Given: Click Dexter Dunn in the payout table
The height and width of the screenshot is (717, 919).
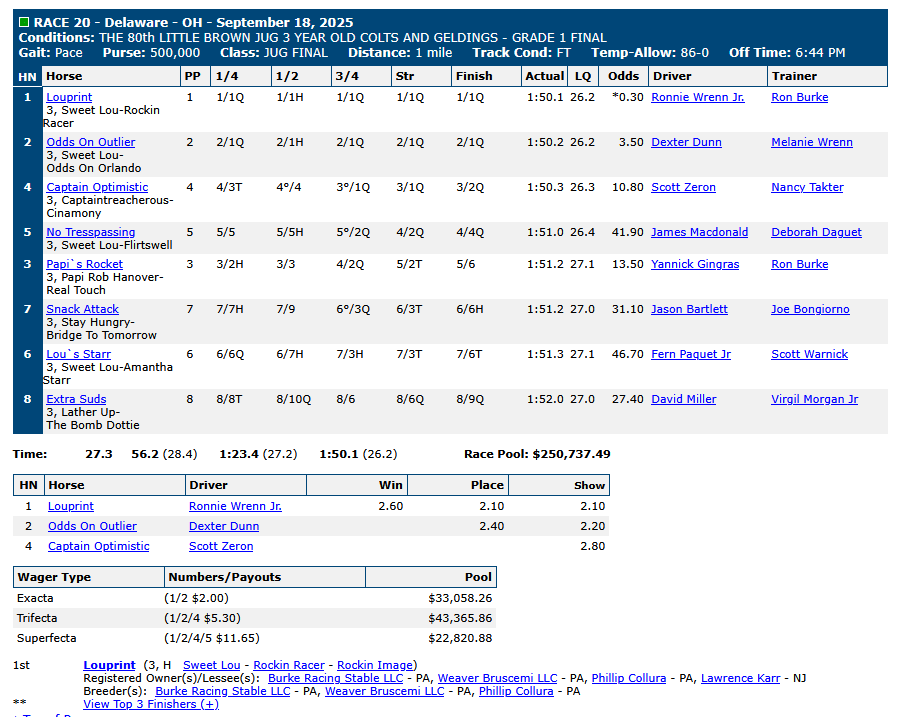Looking at the screenshot, I should [x=220, y=526].
